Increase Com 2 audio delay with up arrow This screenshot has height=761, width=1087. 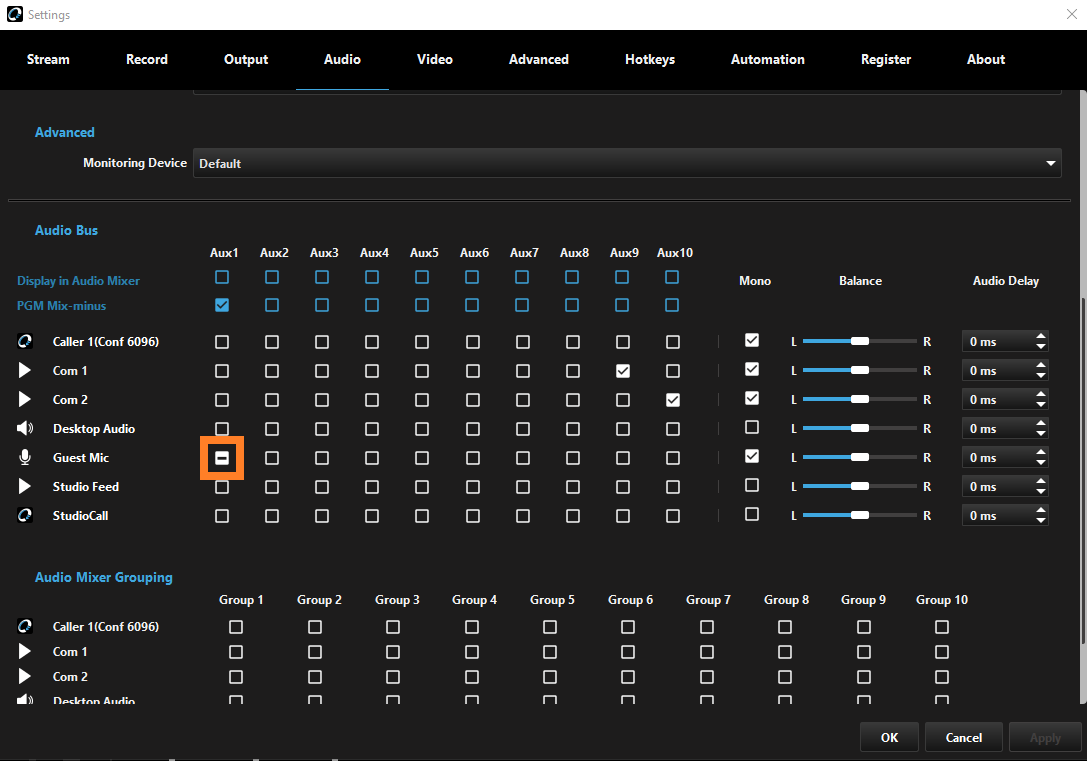(1041, 395)
